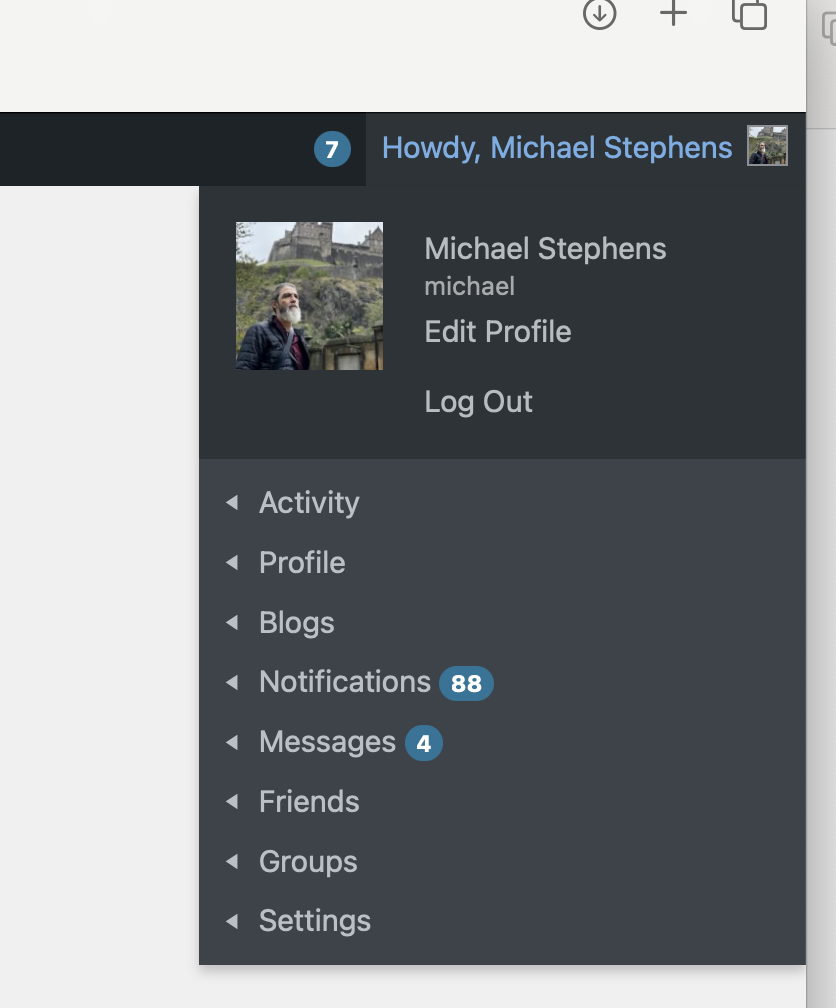
Task: Click small avatar in admin bar
Action: coord(767,146)
